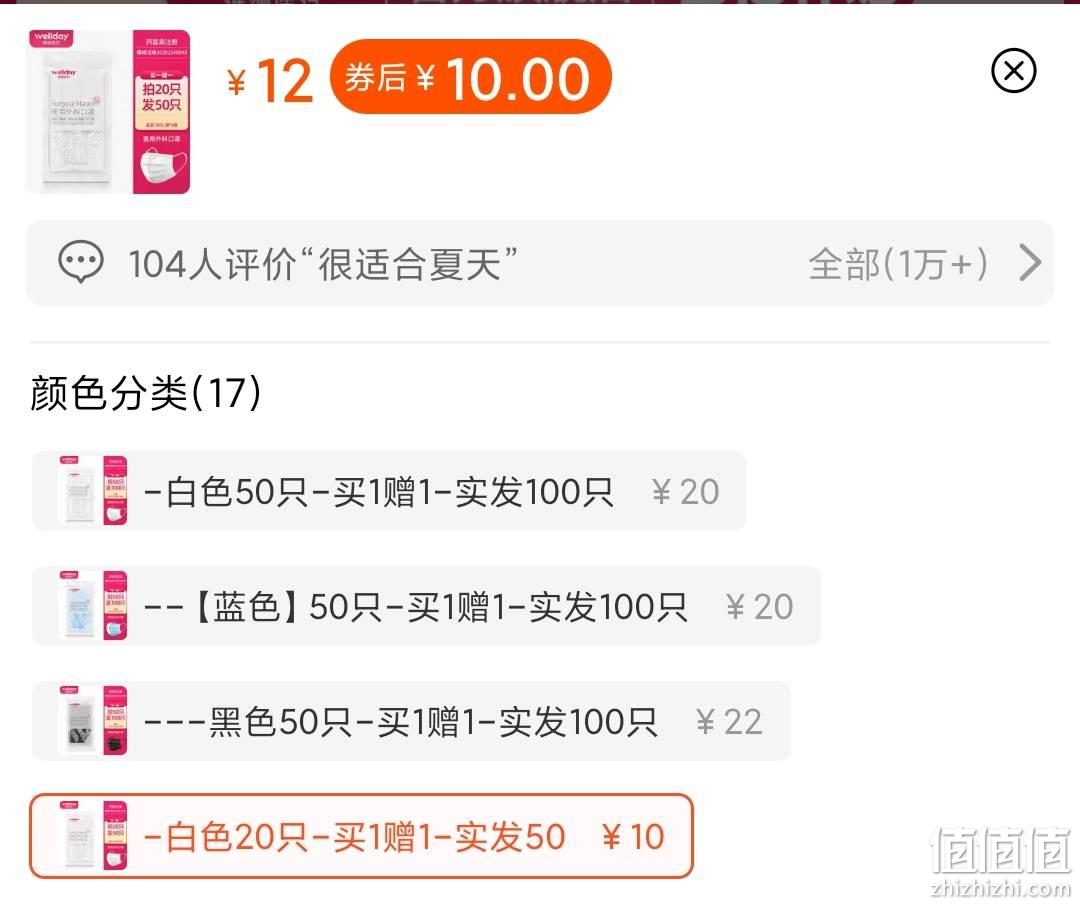1080x906 pixels.
Task: Select 黑色50只 买1赠1 实发100只 option
Action: [411, 721]
